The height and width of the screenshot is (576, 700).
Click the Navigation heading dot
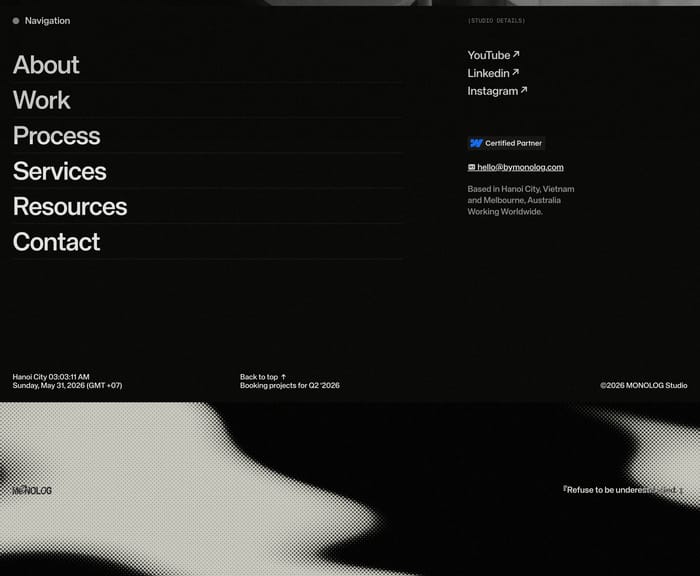[16, 21]
